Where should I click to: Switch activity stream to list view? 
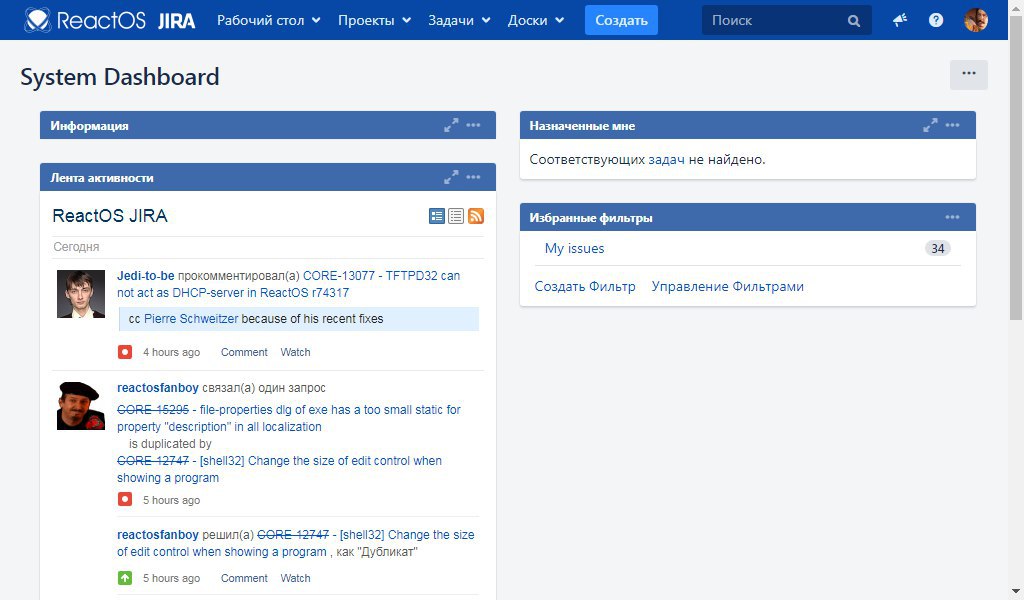pos(456,216)
